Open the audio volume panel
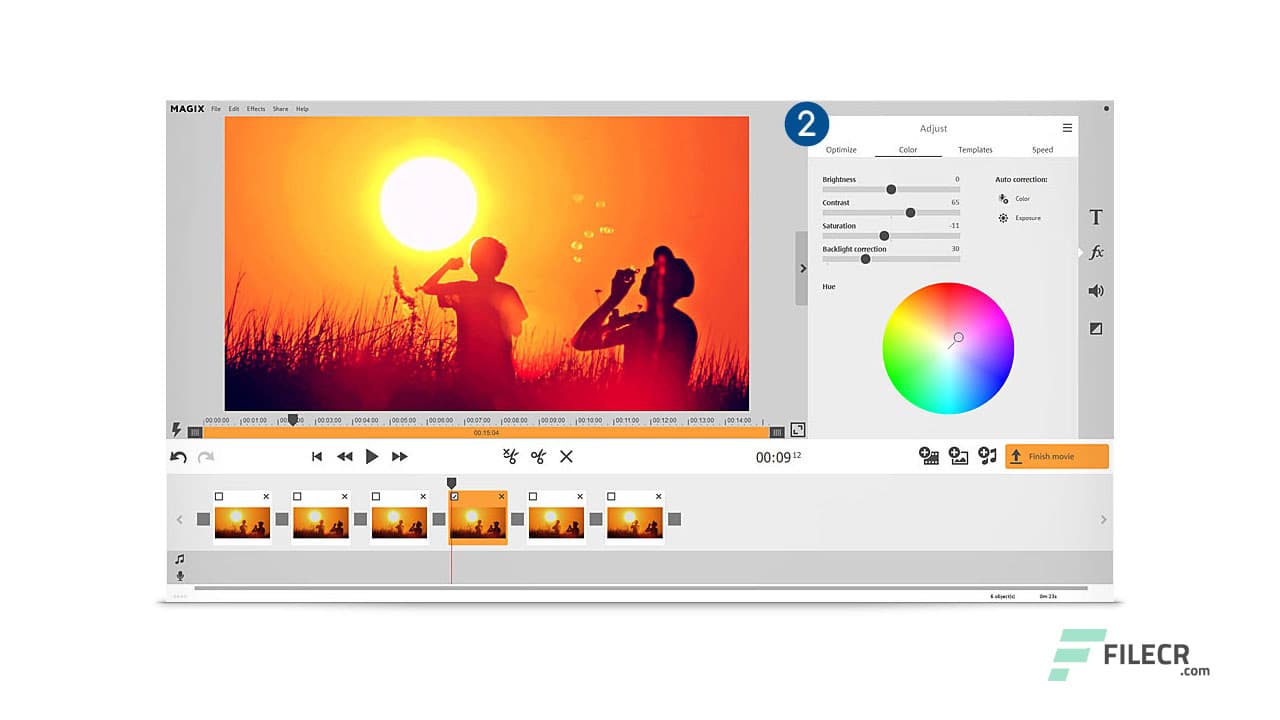1280x720 pixels. 1095,290
